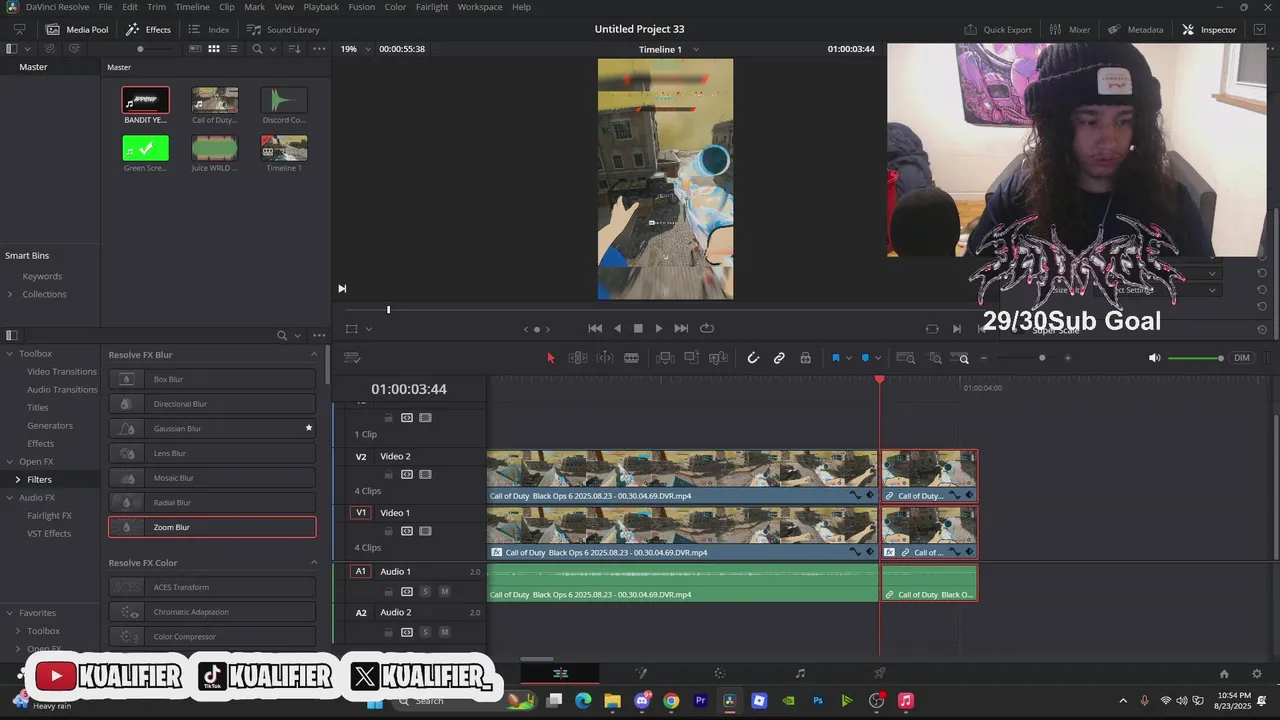Stop playback button
Image resolution: width=1280 pixels, height=720 pixels.
tap(638, 328)
